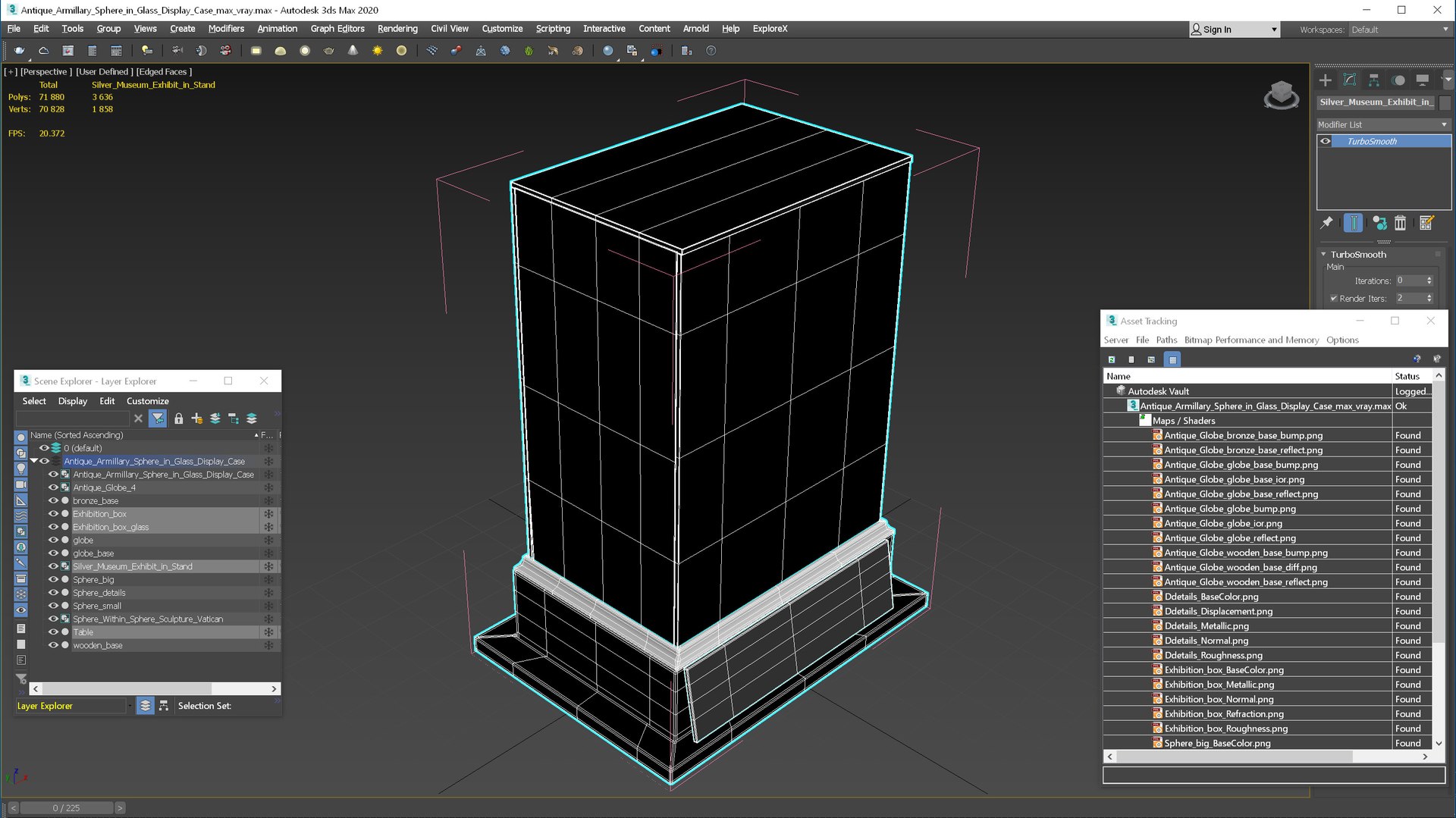1456x818 pixels.
Task: Open the Hierarchy tab in command panel
Action: 1373,80
